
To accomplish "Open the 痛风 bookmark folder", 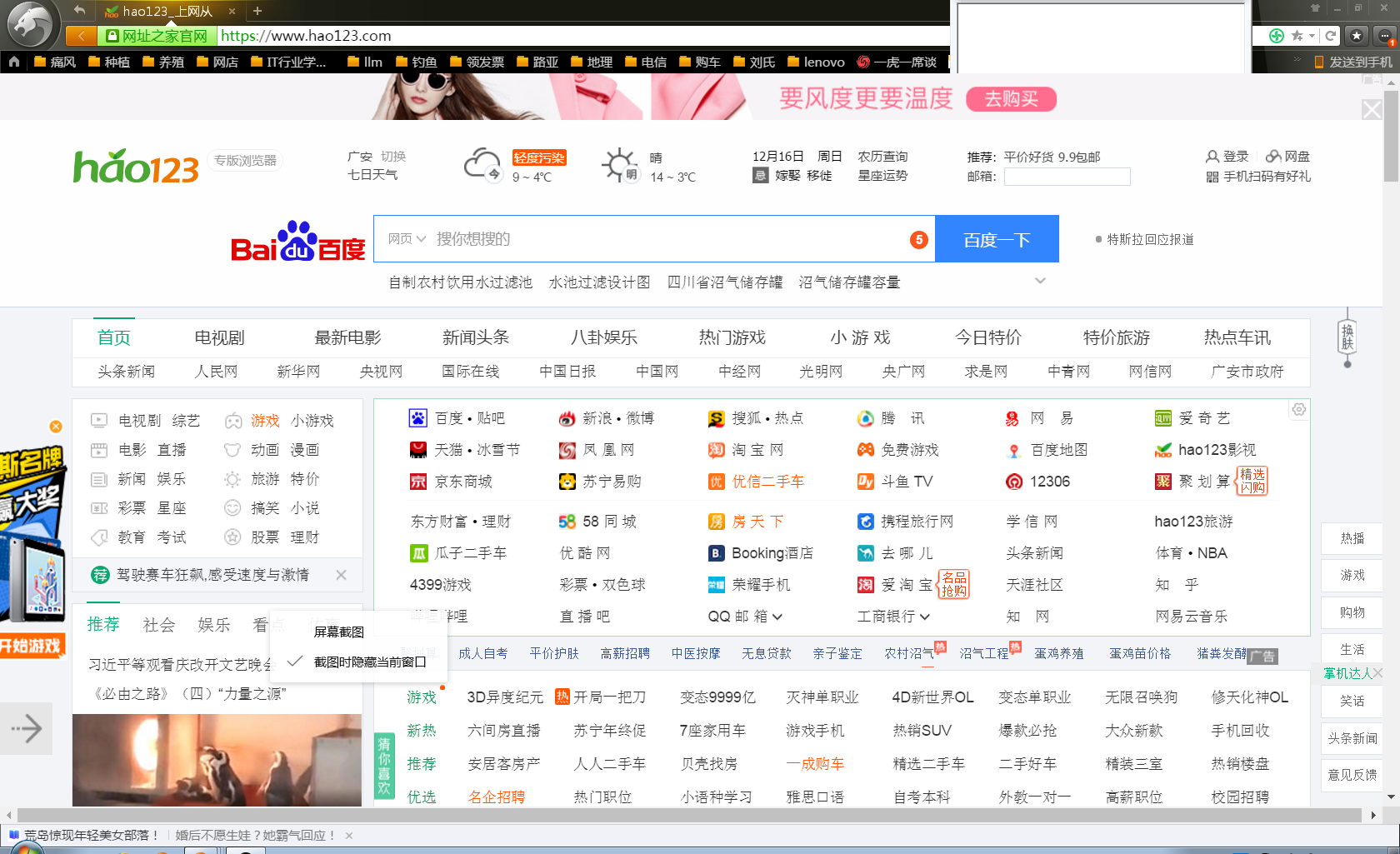I will [x=55, y=62].
